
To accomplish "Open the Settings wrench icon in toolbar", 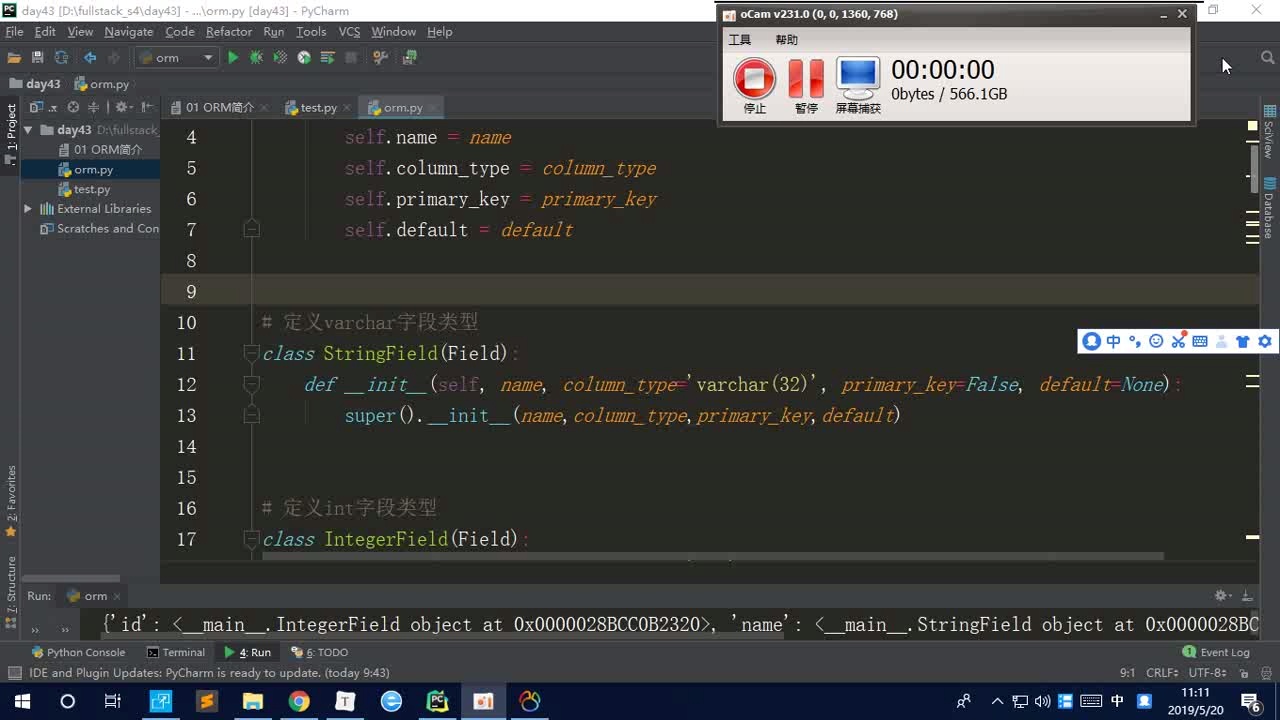I will click(x=380, y=58).
